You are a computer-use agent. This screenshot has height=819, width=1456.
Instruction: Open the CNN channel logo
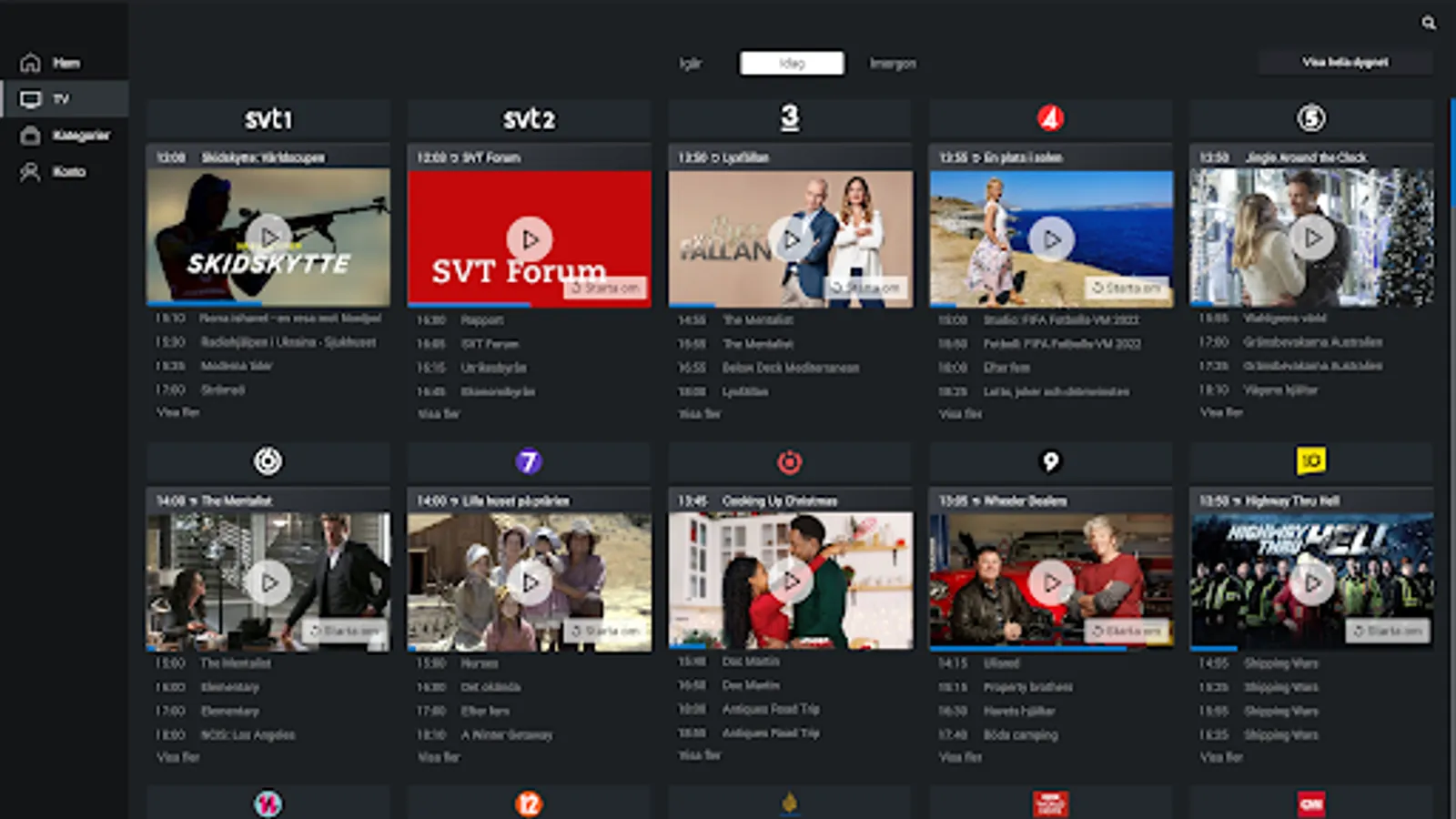1311,804
